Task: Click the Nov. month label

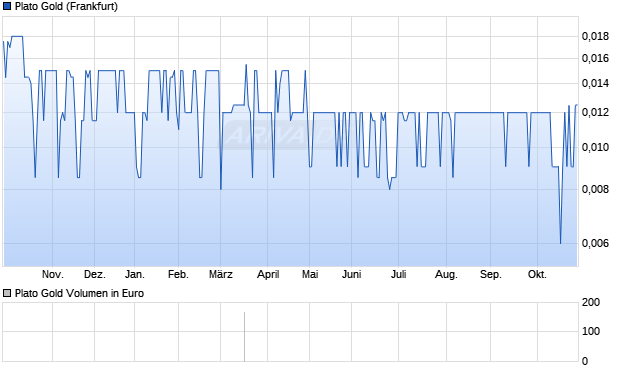Action: coord(53,274)
